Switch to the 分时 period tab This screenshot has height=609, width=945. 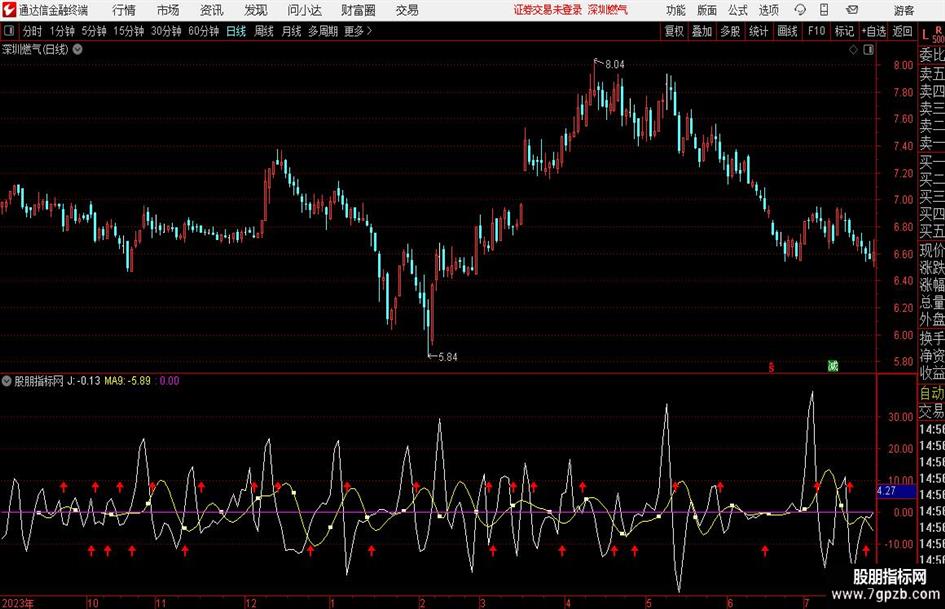tap(32, 31)
